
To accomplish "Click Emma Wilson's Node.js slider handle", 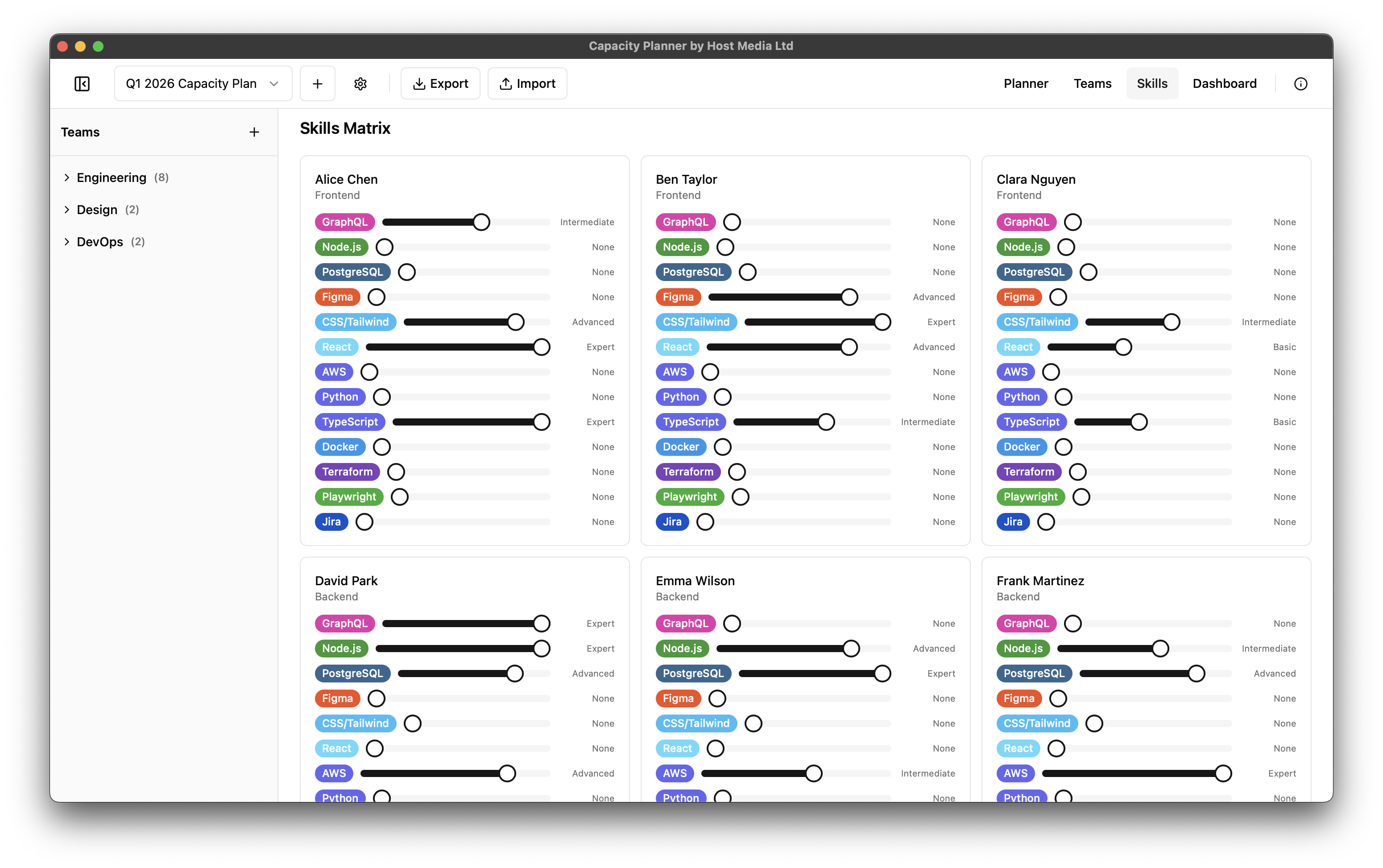I will pyautogui.click(x=851, y=649).
